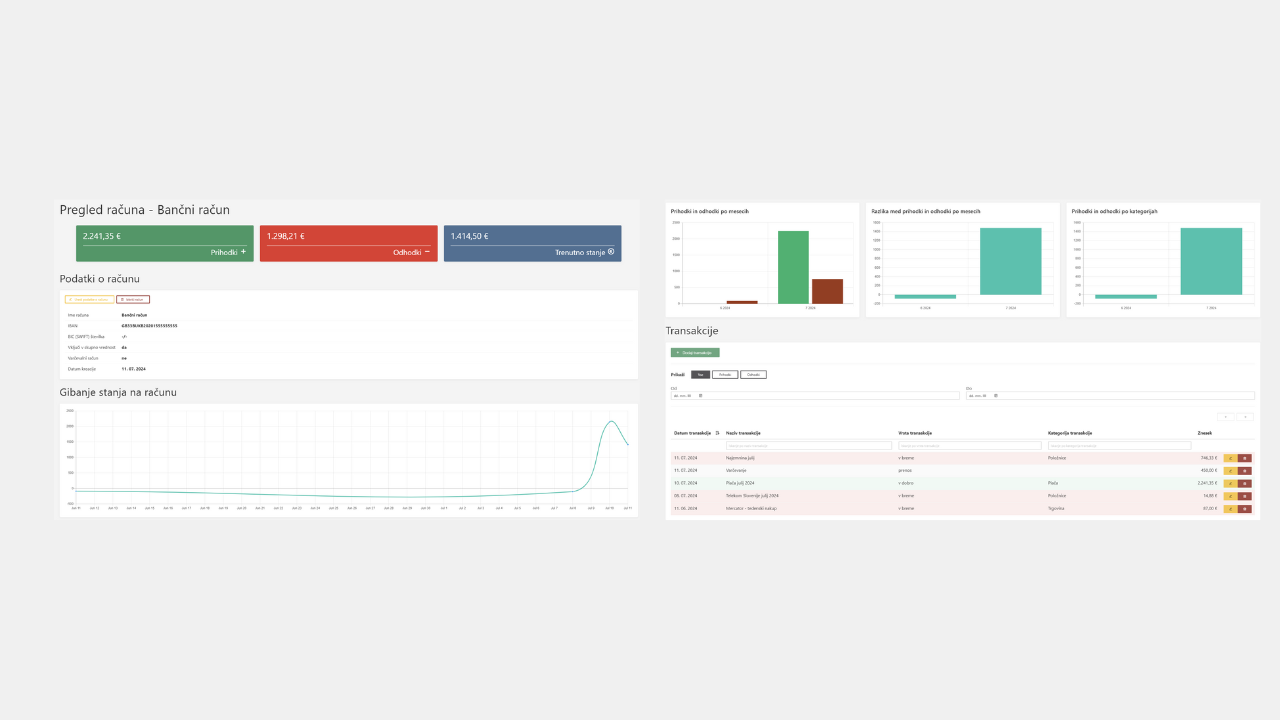The height and width of the screenshot is (720, 1280).
Task: Go to next page of transactions
Action: point(1245,417)
